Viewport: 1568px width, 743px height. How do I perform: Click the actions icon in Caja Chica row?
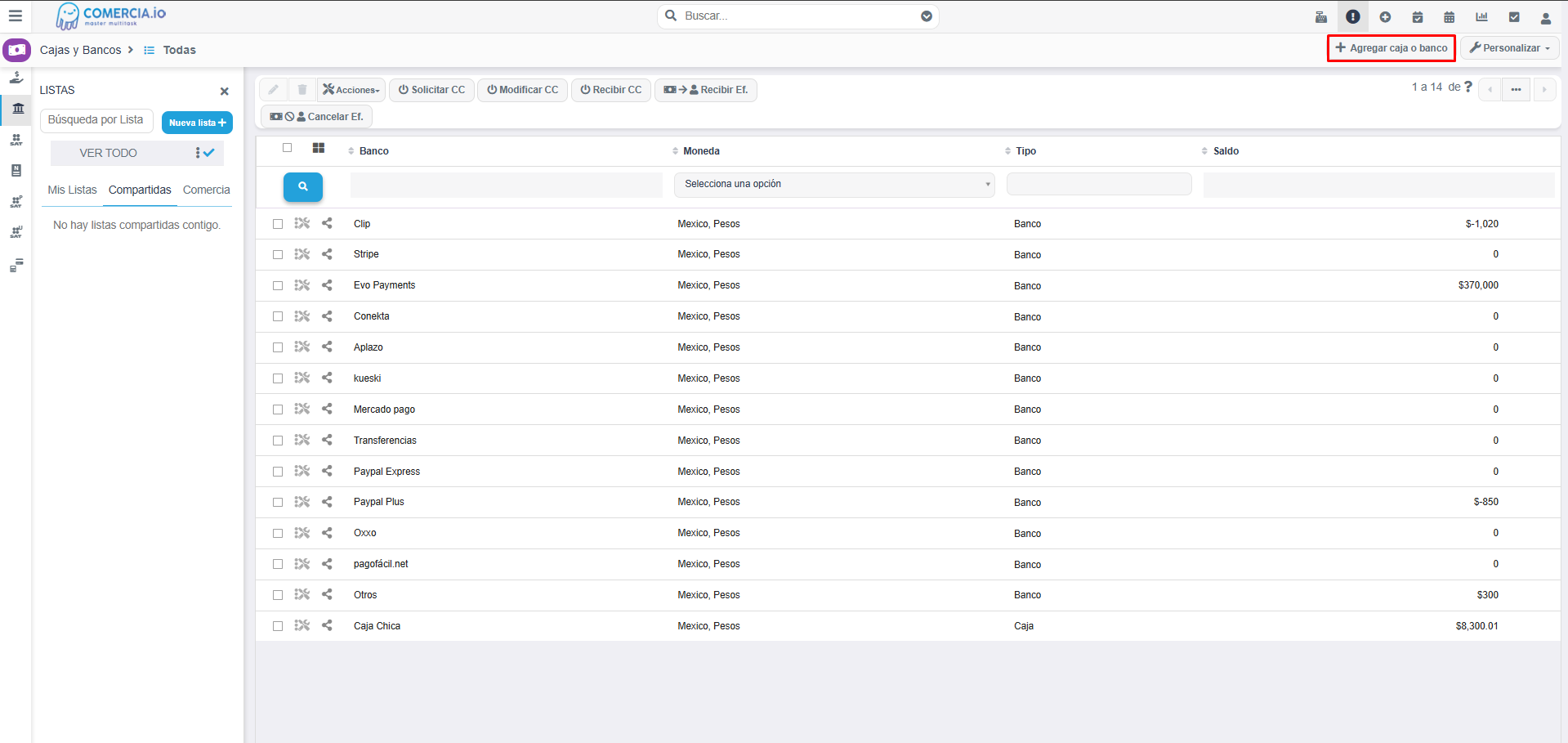tap(302, 625)
